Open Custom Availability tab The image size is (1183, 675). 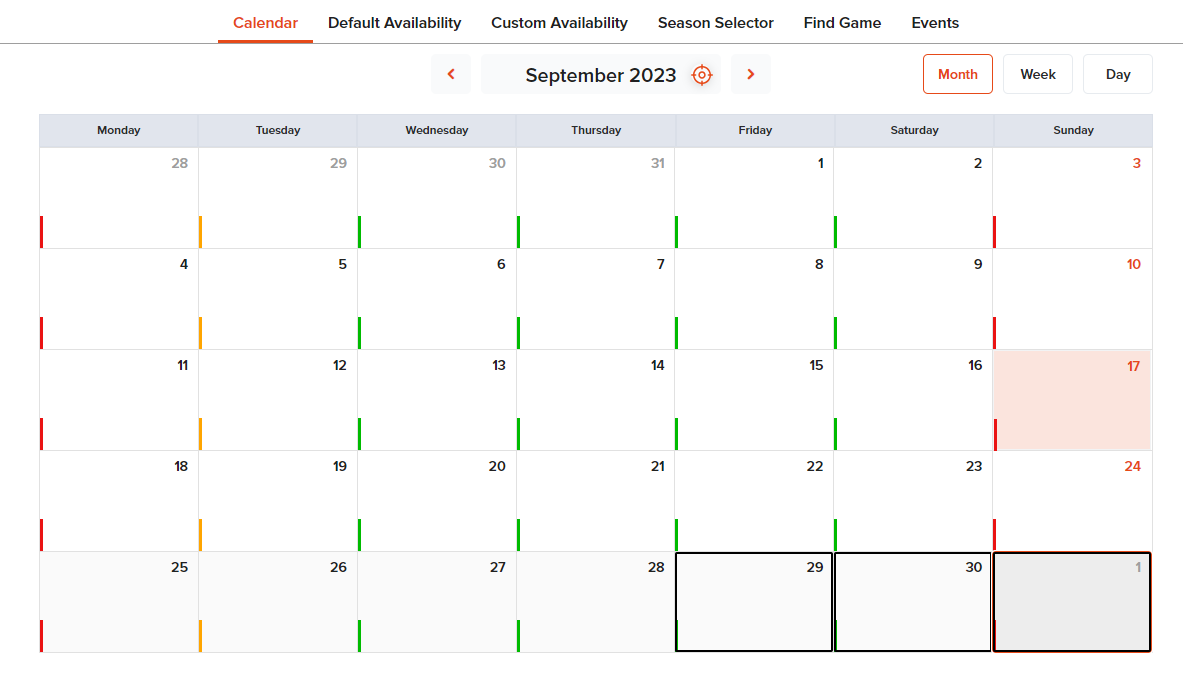pos(559,23)
